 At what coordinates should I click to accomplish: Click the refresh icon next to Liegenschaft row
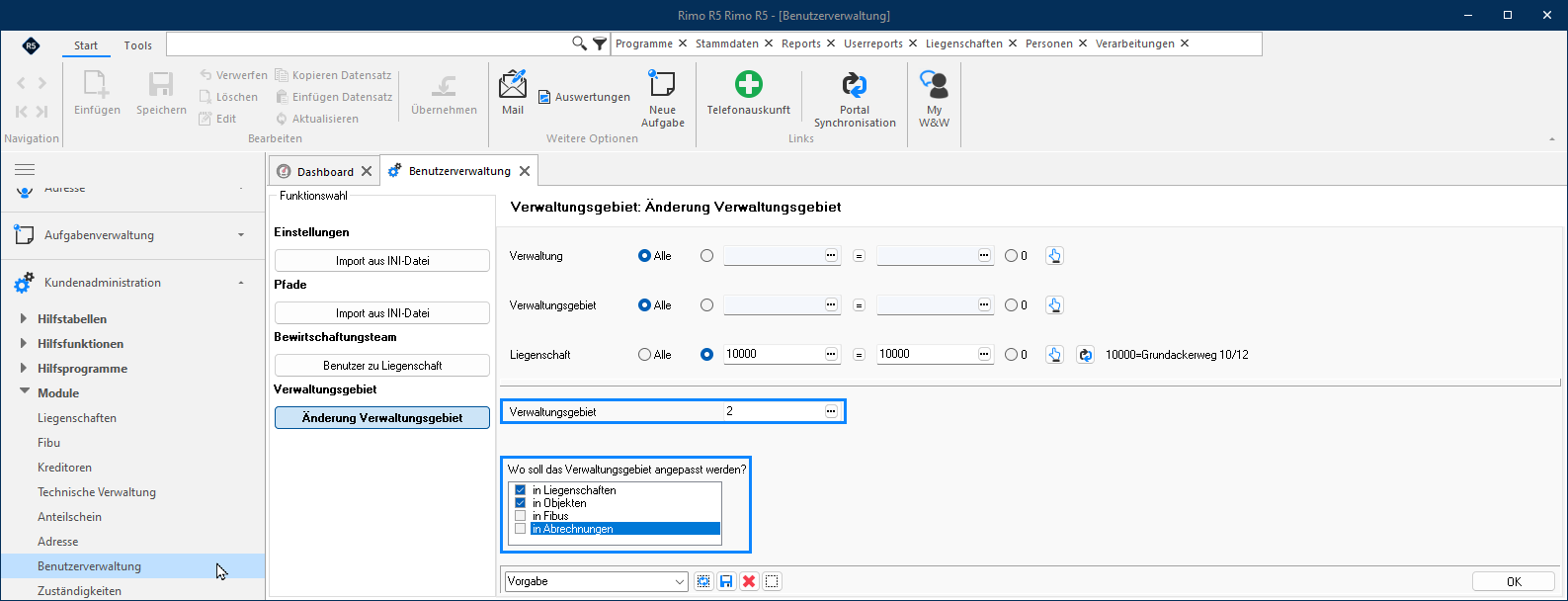[x=1085, y=355]
